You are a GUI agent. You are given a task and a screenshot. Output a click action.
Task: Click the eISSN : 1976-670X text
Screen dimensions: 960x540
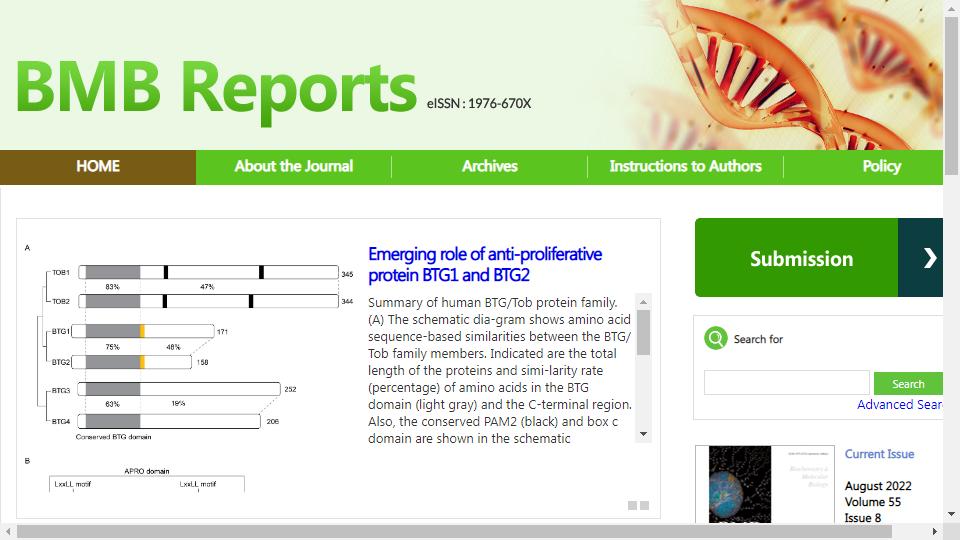click(x=479, y=103)
